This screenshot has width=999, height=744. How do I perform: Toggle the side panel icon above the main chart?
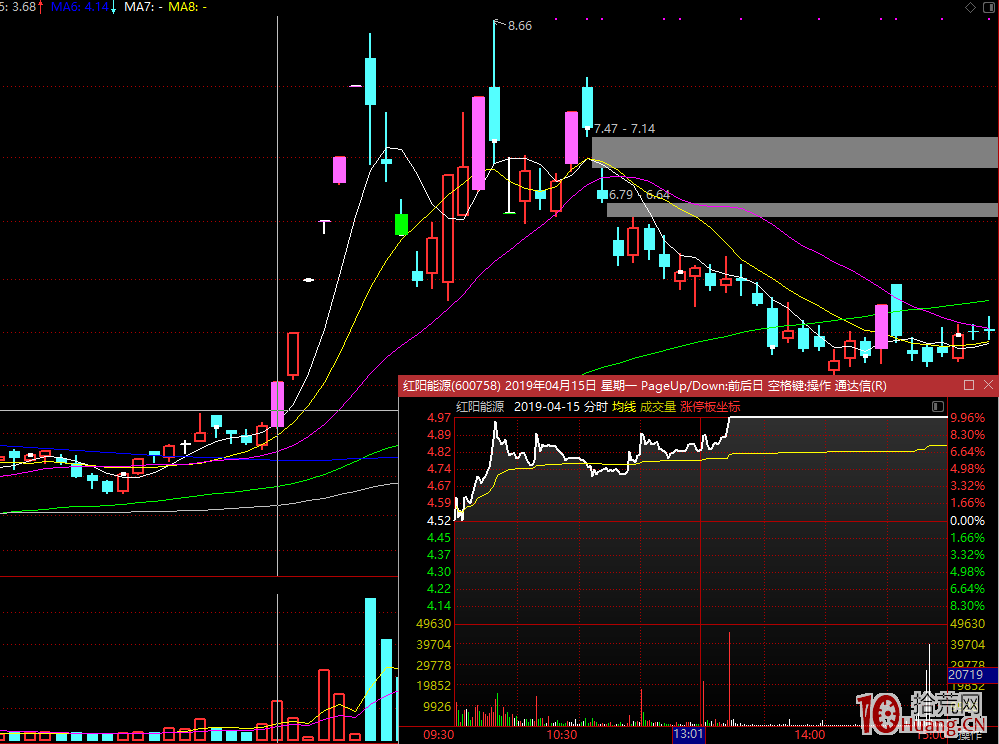pyautogui.click(x=989, y=7)
